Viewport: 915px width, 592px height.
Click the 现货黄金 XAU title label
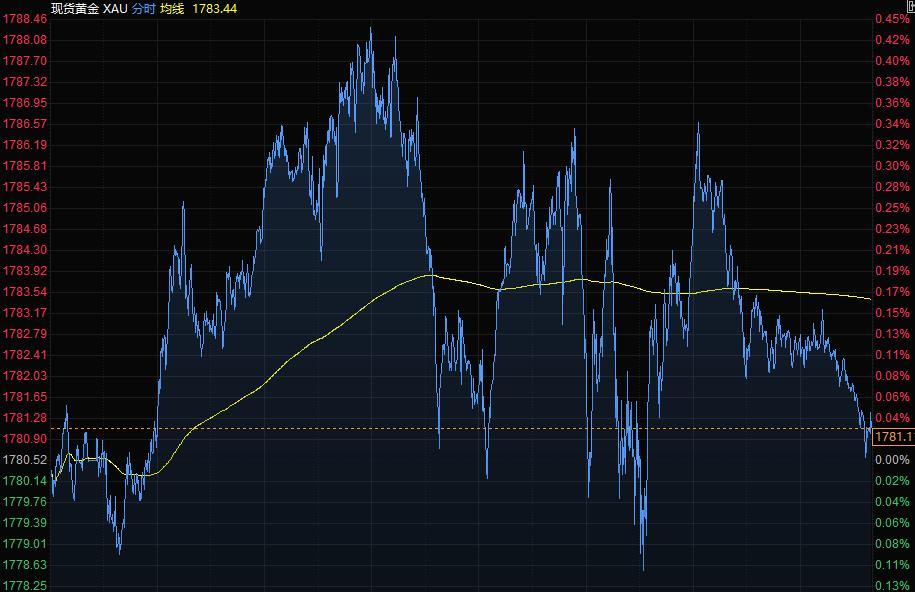89,8
